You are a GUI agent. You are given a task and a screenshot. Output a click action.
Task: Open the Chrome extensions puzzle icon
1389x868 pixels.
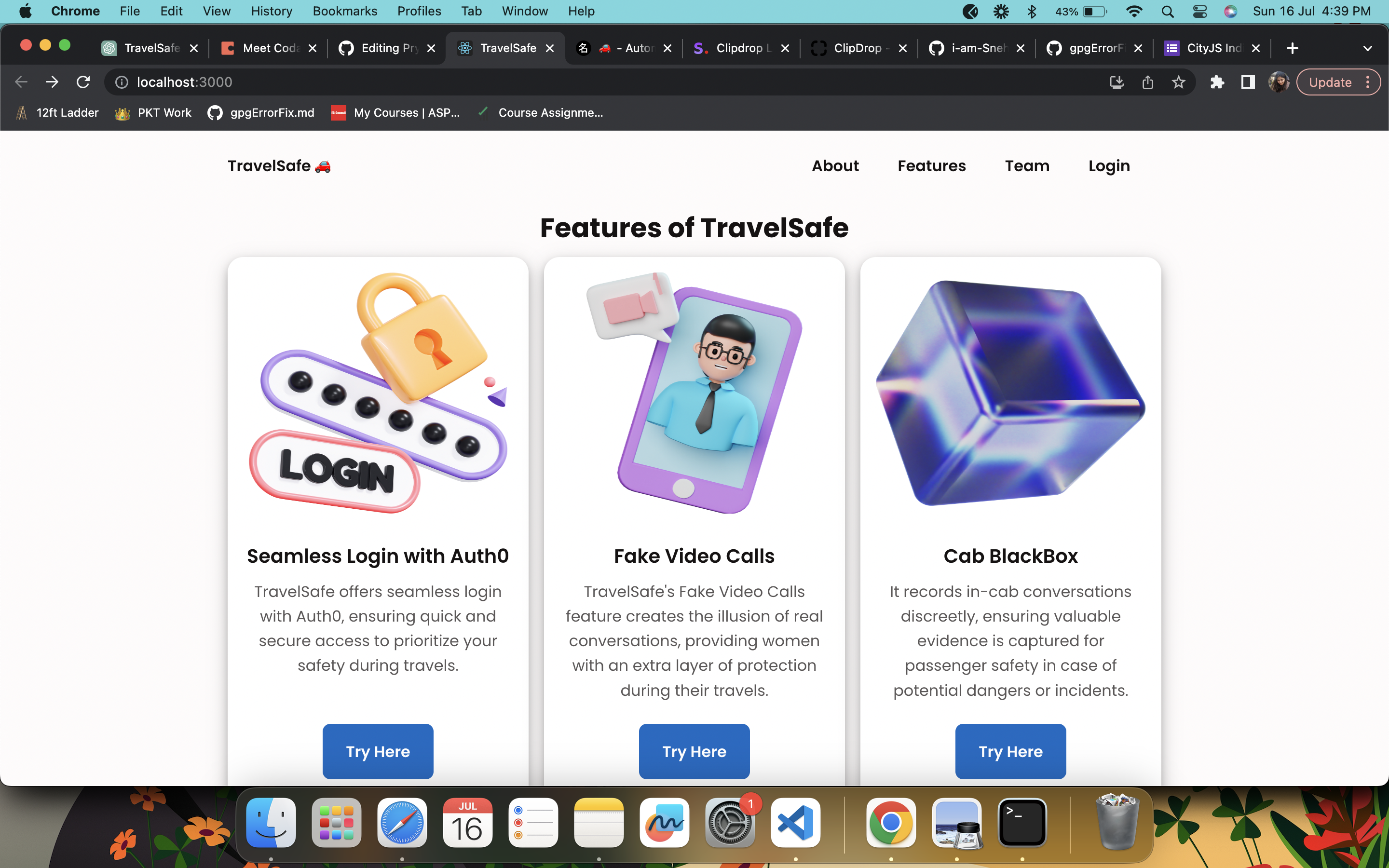click(x=1217, y=82)
